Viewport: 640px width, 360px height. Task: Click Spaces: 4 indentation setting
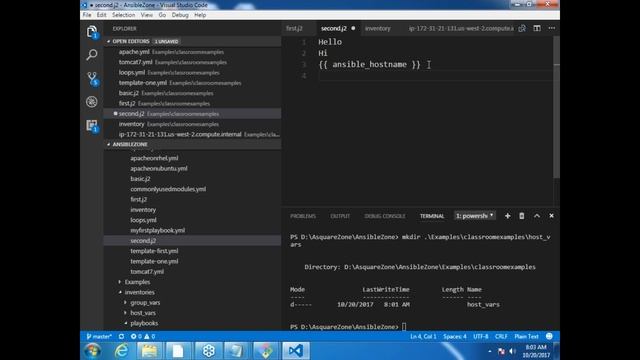coord(455,336)
